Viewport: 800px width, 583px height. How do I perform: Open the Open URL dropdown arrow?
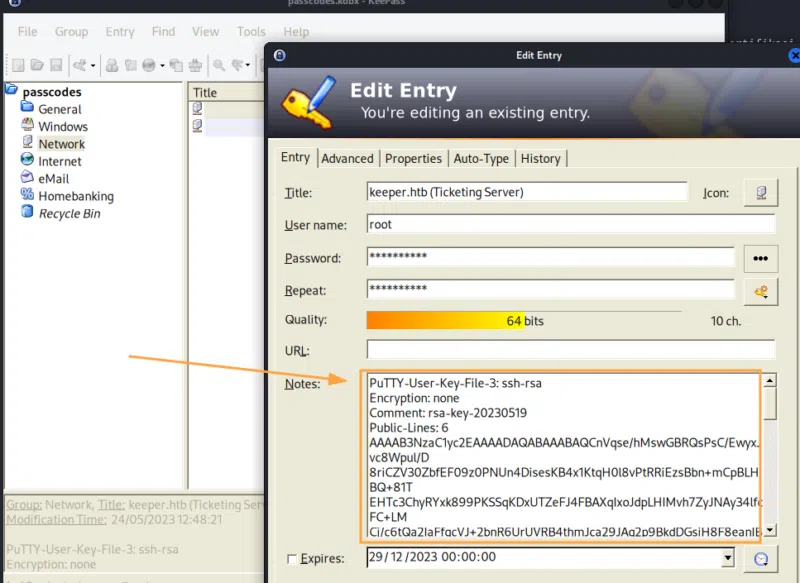tap(162, 65)
